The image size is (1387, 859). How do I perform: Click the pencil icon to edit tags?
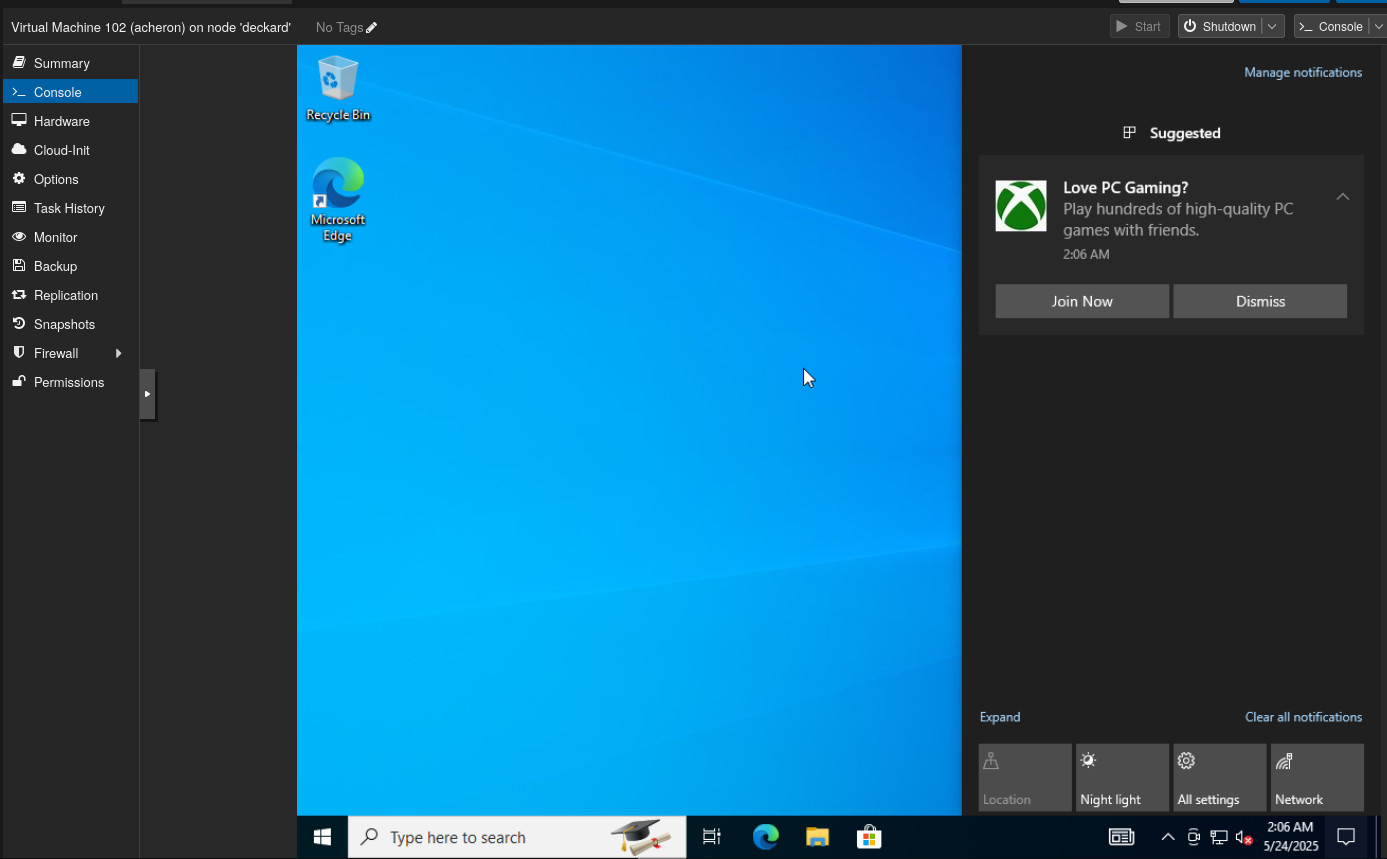[x=372, y=28]
